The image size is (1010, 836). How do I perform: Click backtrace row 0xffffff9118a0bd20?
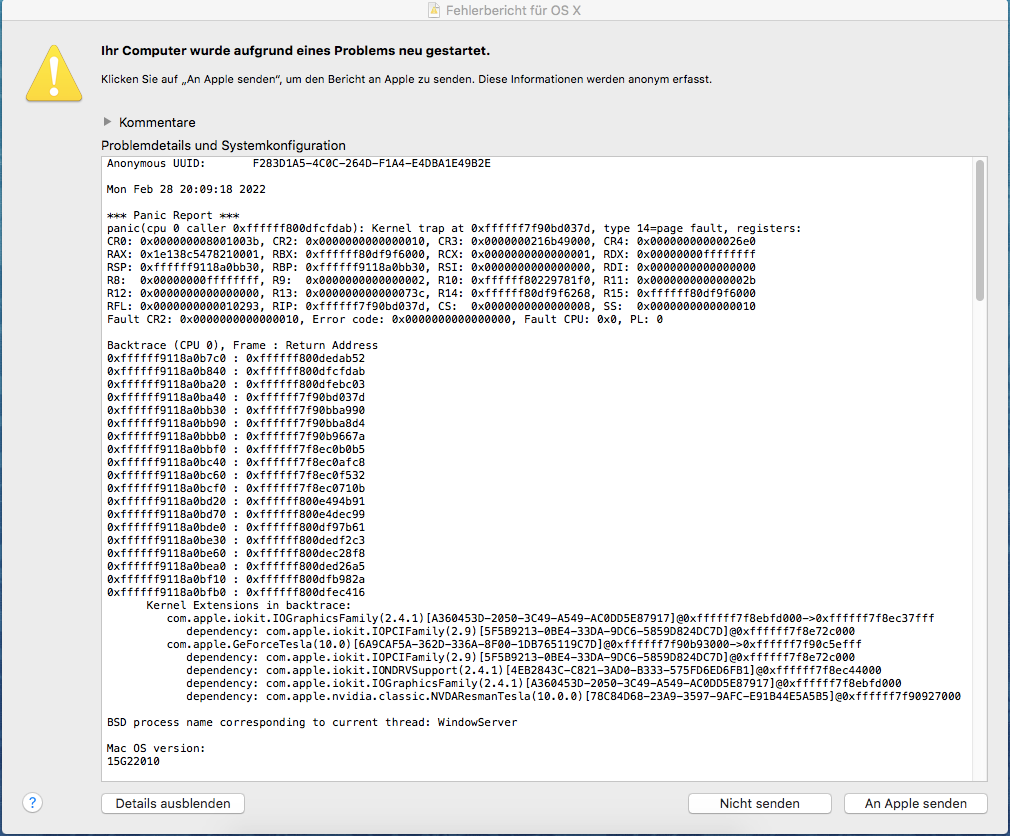236,501
